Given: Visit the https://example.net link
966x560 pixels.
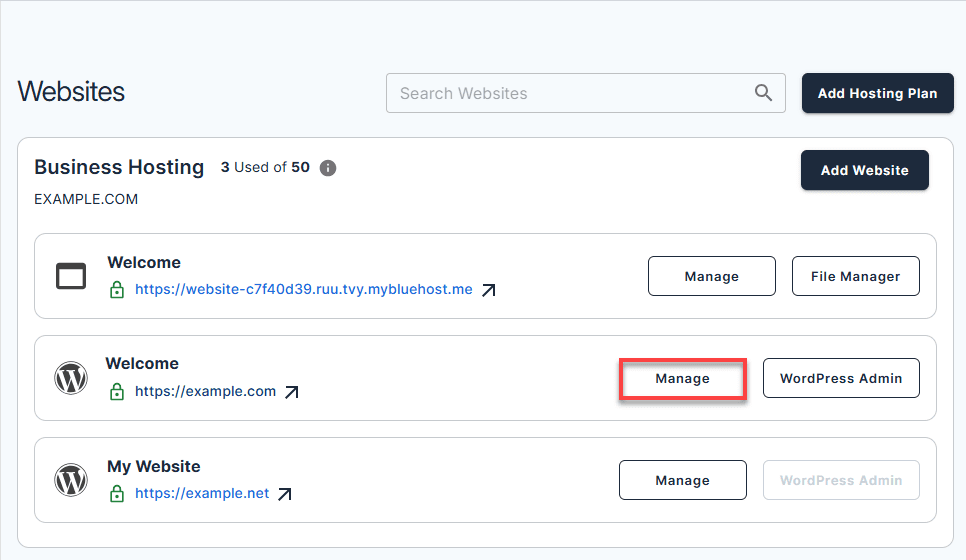Looking at the screenshot, I should [202, 493].
